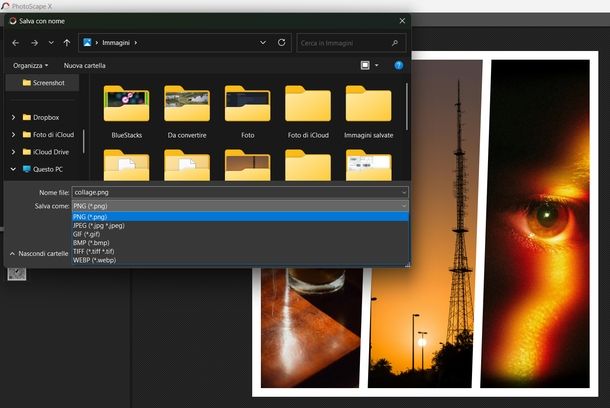Expand the Dropbox tree node
610x408 pixels.
13,117
